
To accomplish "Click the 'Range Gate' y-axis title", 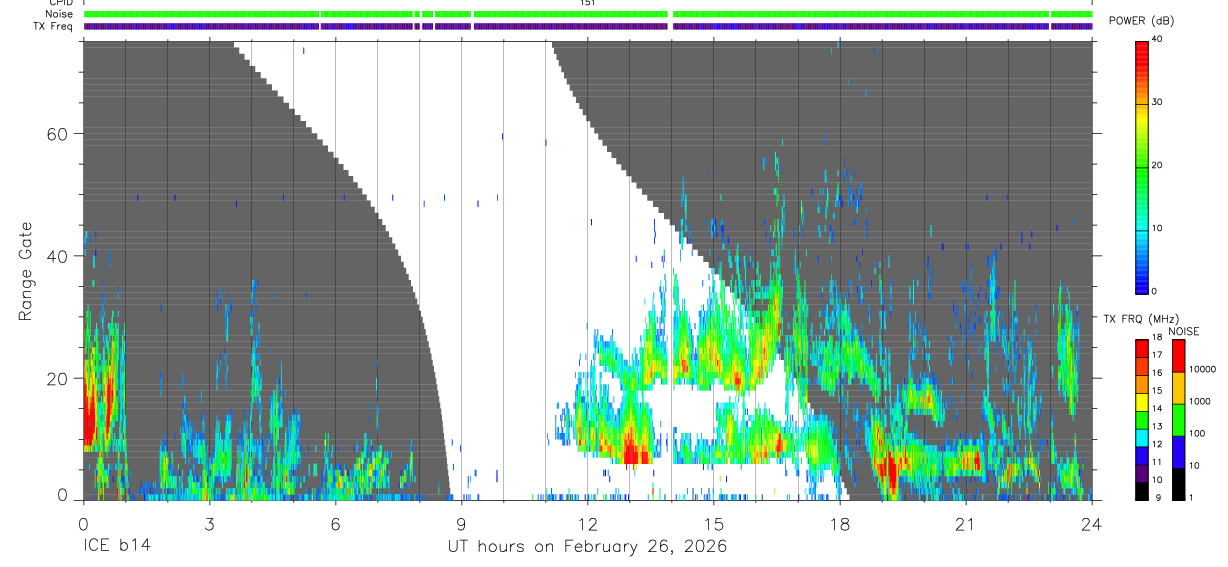I will tap(25, 271).
